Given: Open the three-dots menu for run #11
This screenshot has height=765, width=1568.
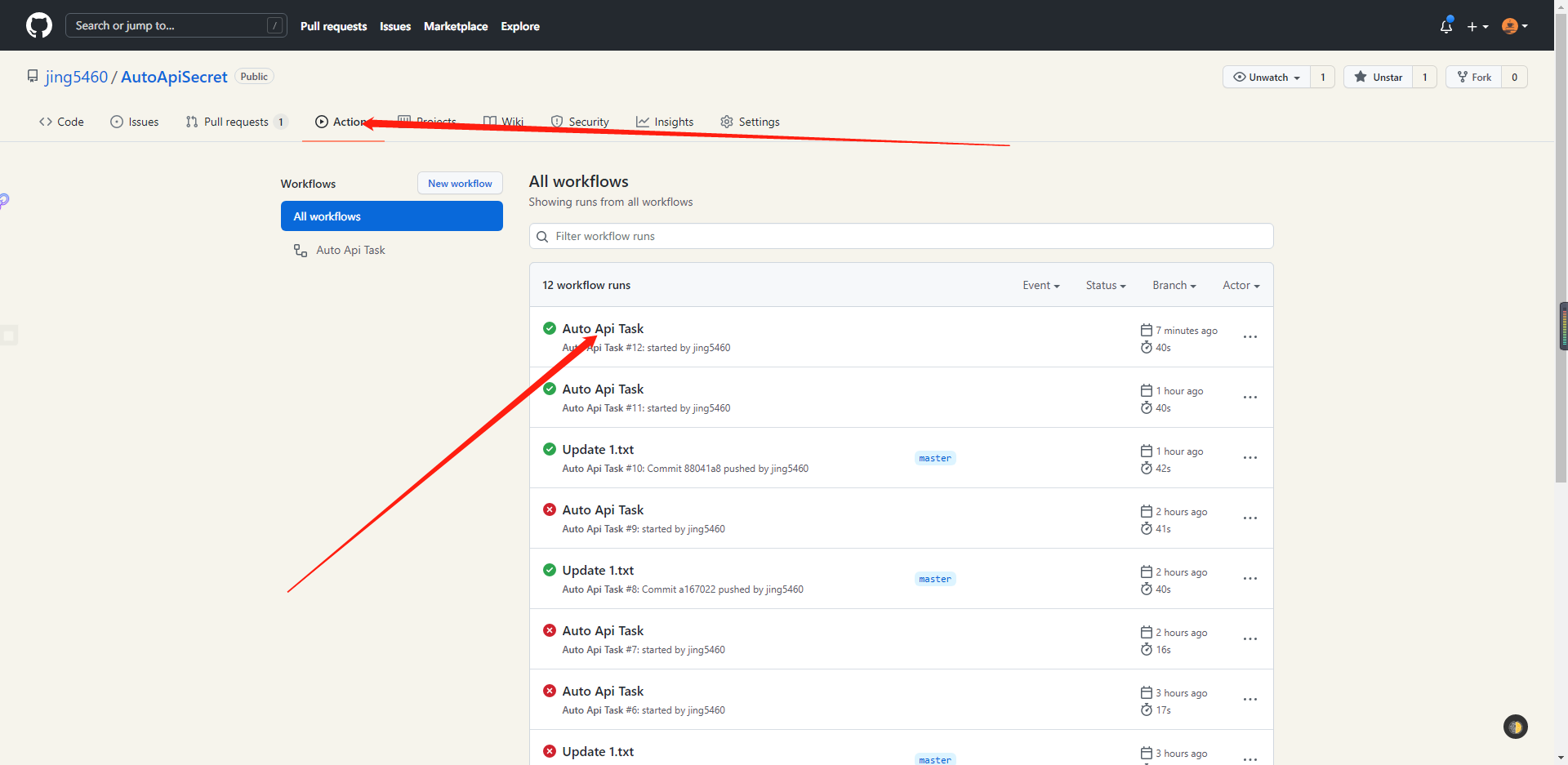Looking at the screenshot, I should point(1250,397).
